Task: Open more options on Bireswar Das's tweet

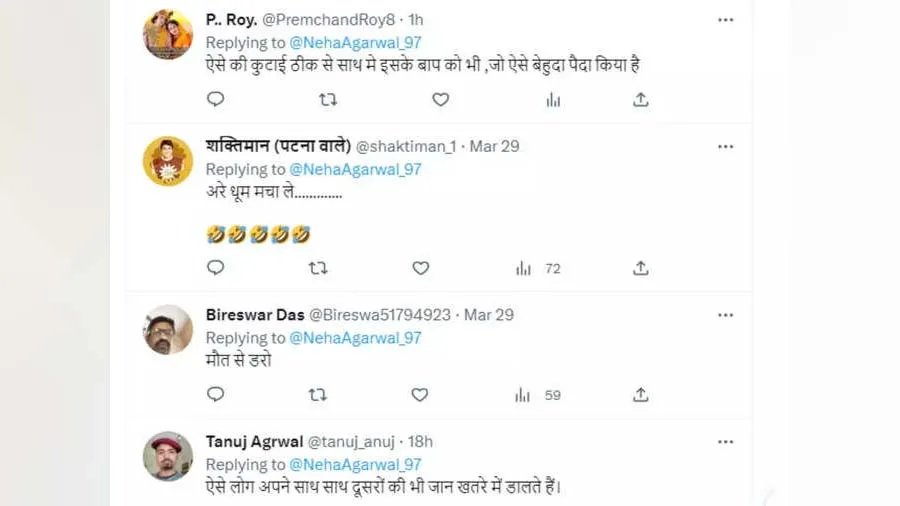Action: (x=725, y=315)
